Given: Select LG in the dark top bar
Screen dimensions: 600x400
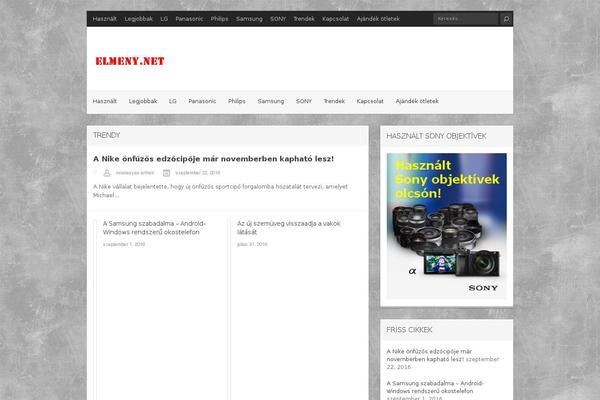Looking at the screenshot, I should (164, 19).
